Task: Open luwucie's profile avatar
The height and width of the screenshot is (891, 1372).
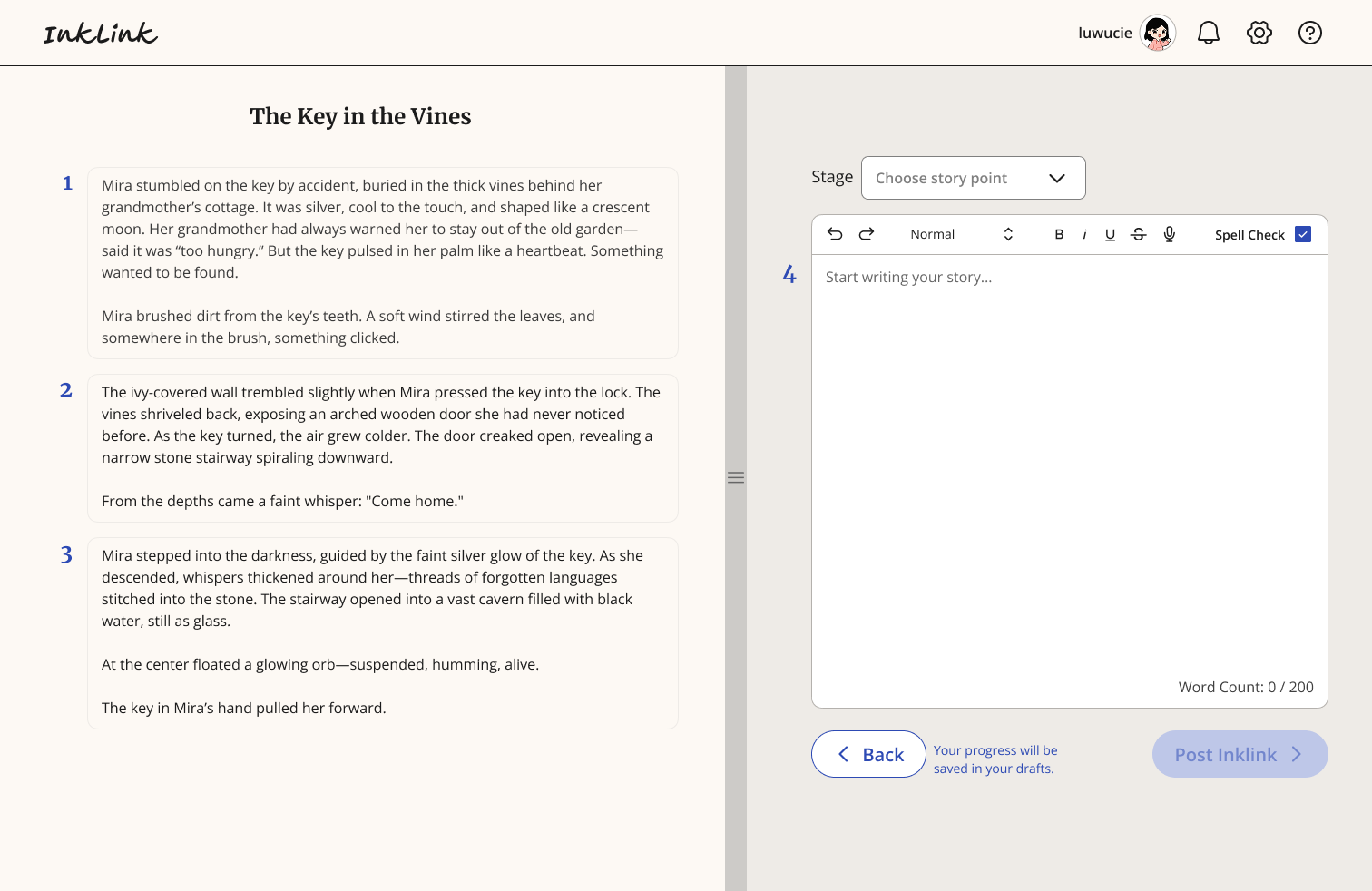Action: [x=1157, y=33]
